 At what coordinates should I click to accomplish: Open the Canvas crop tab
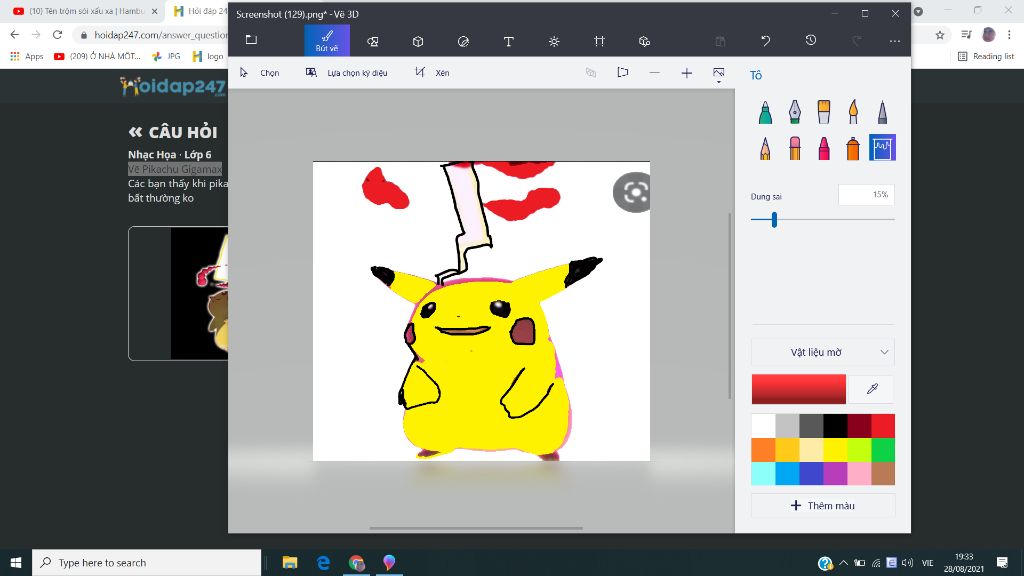(599, 41)
